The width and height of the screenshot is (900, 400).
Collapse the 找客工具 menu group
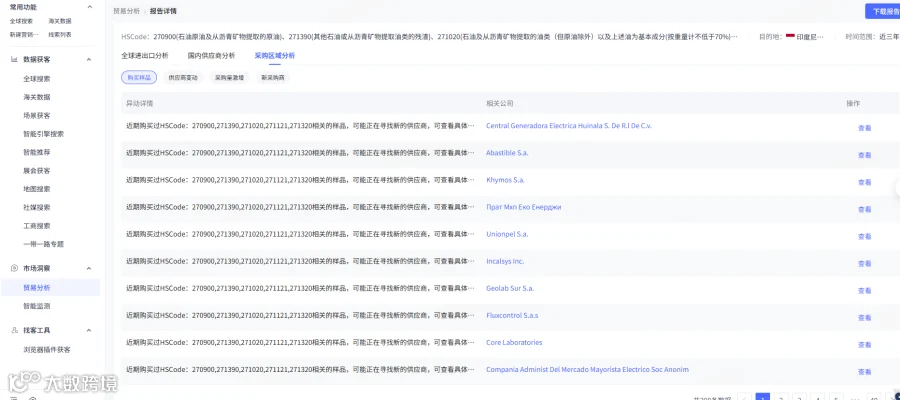pos(89,331)
